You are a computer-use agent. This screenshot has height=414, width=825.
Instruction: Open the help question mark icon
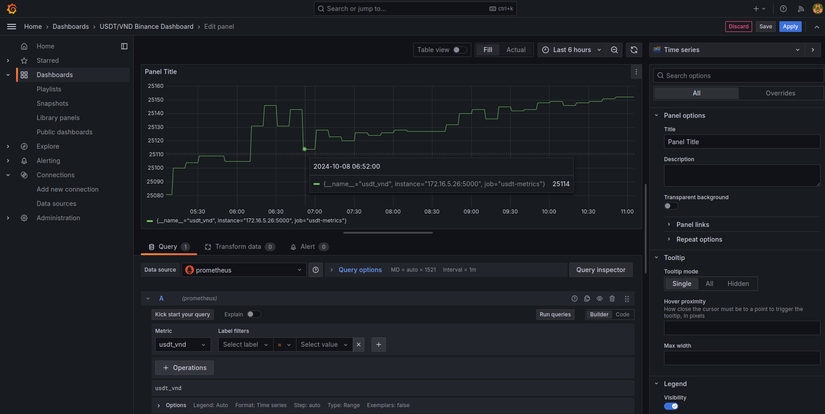(783, 8)
